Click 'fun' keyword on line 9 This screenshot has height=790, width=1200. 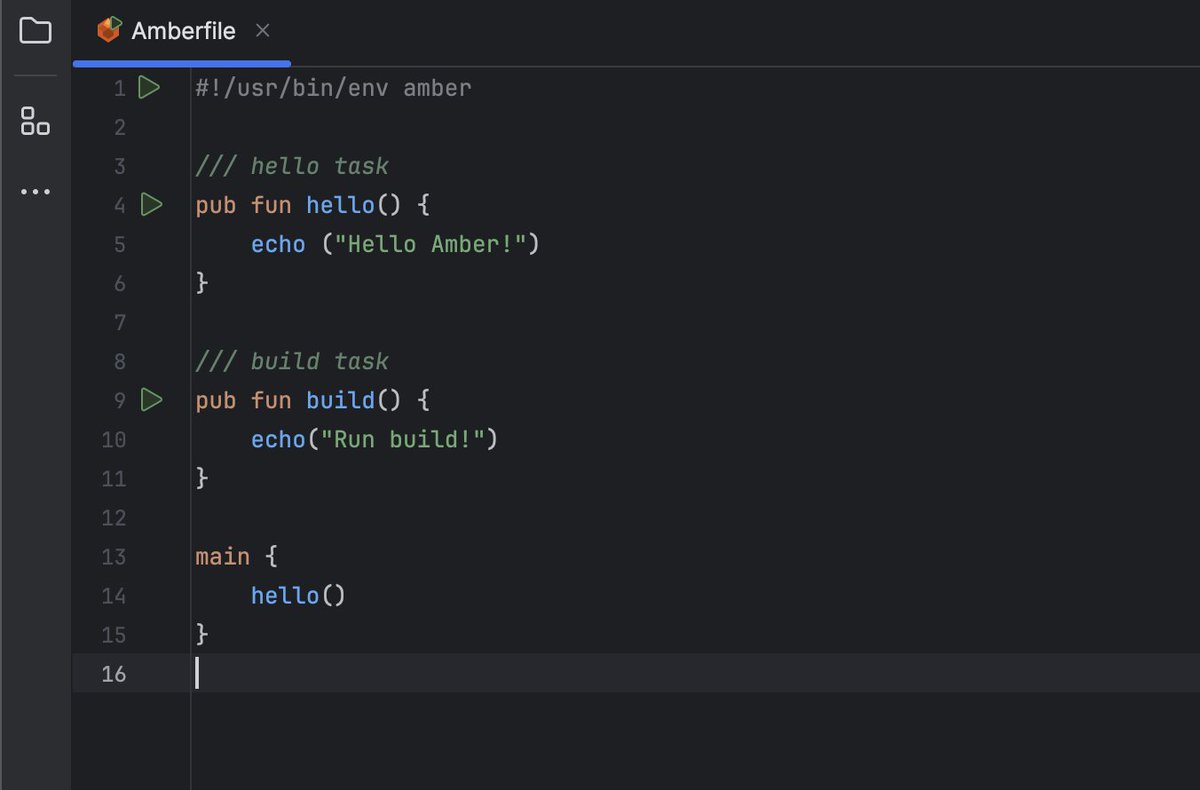pyautogui.click(x=271, y=400)
